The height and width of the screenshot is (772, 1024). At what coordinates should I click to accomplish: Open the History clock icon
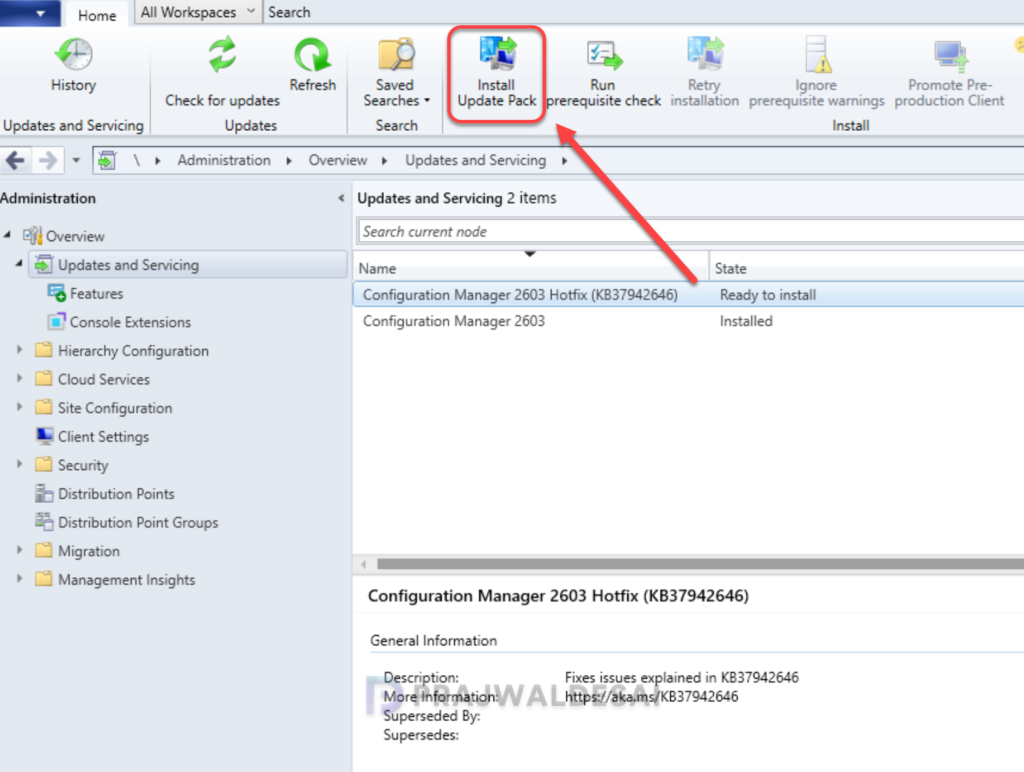[73, 54]
